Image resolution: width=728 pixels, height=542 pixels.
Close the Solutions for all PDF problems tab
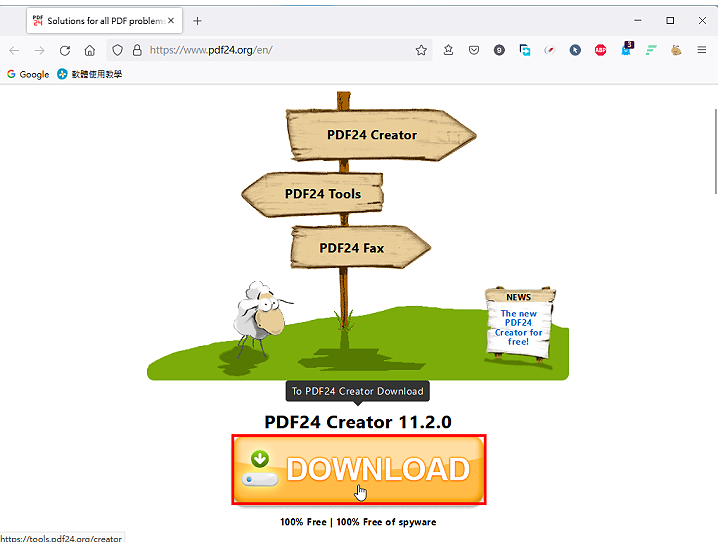[171, 20]
